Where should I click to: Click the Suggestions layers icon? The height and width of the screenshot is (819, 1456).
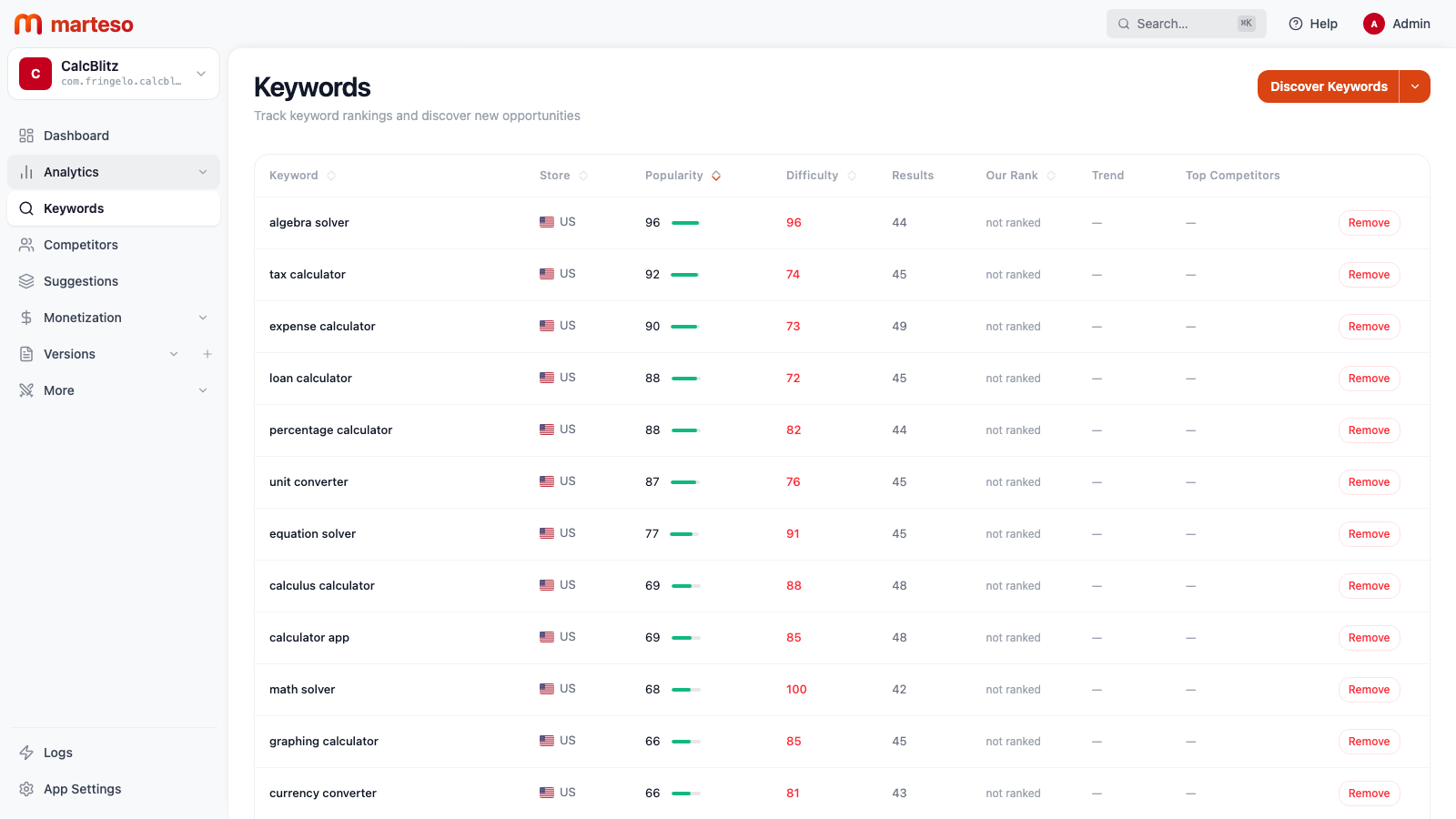pos(26,281)
